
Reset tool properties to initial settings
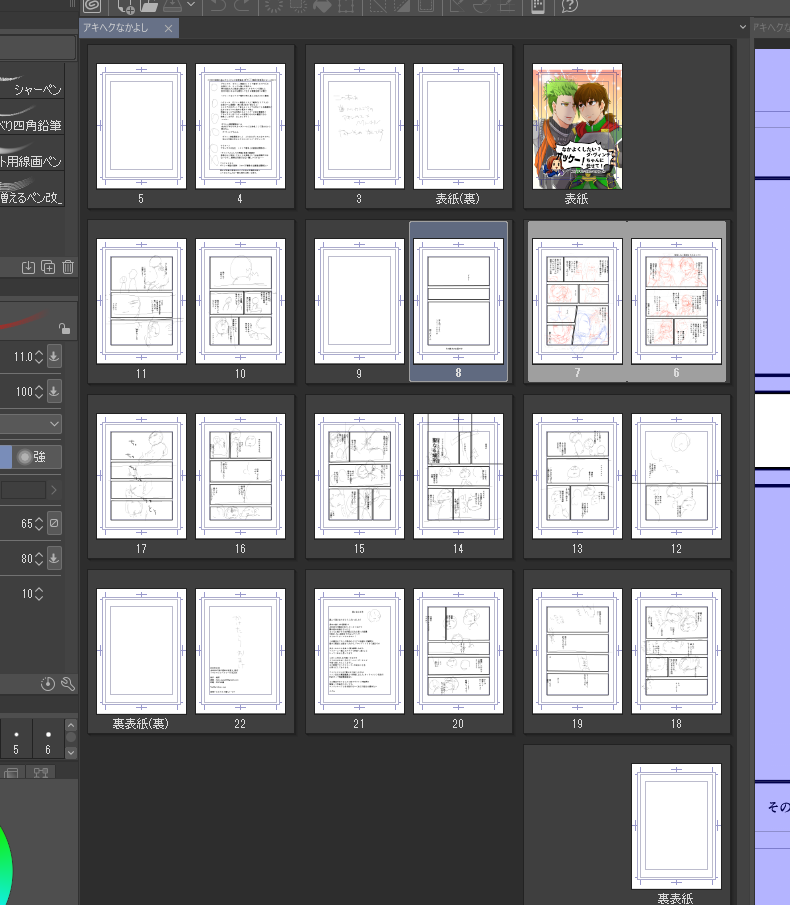click(48, 684)
